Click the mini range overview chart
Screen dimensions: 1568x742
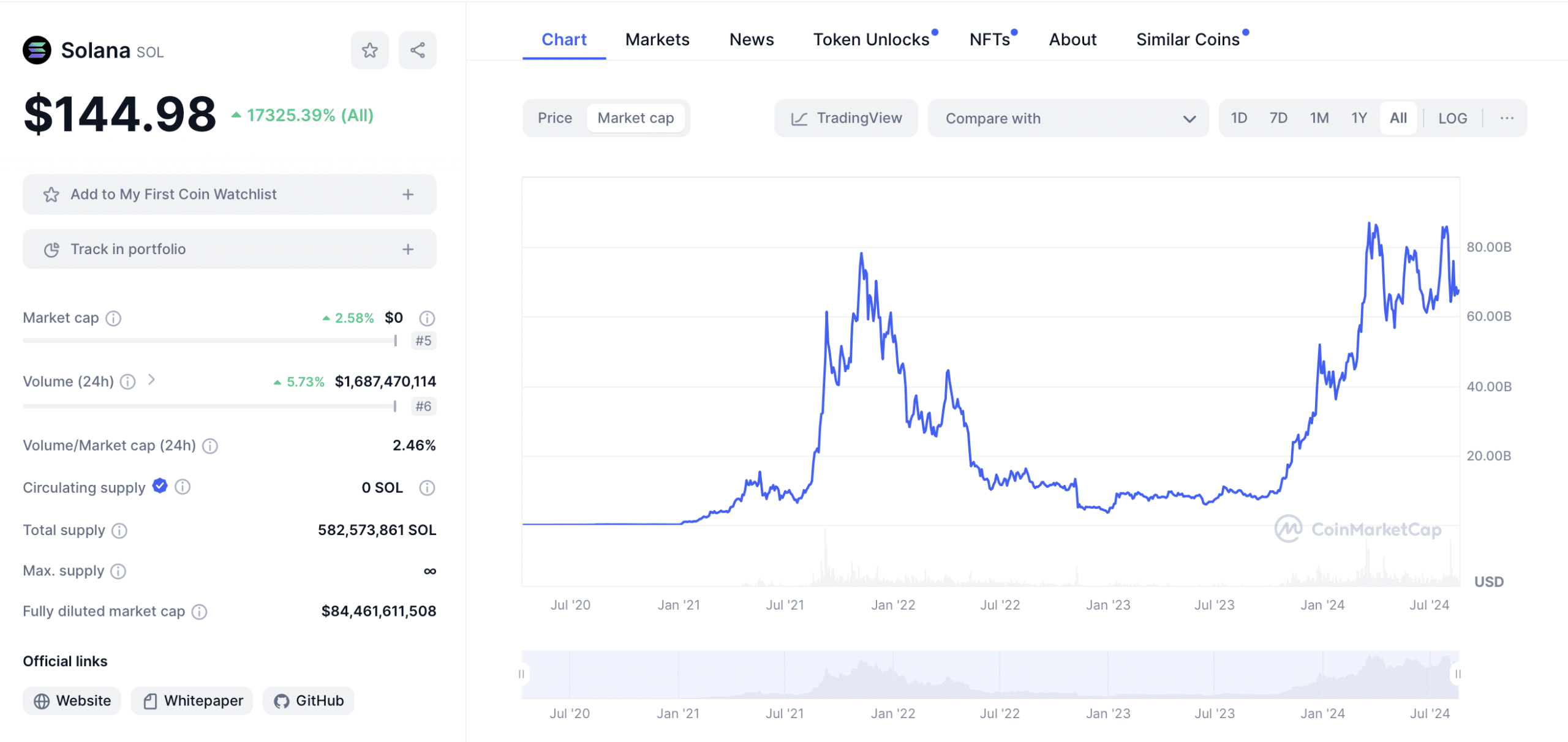[x=990, y=675]
